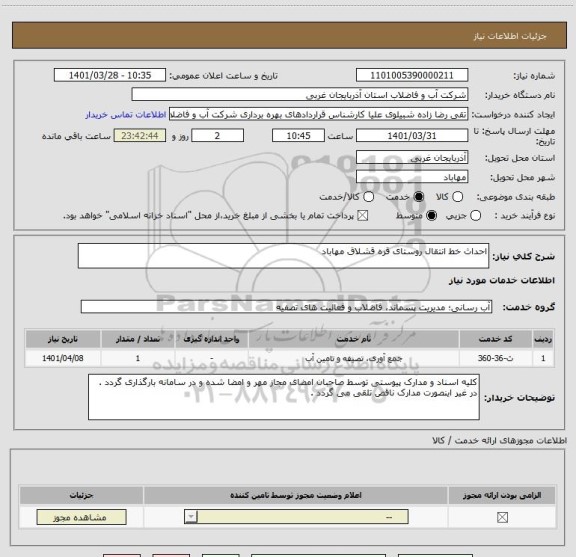Click the announcement date field 1401/03/28
Screen dimensions: 576x557
110,75
